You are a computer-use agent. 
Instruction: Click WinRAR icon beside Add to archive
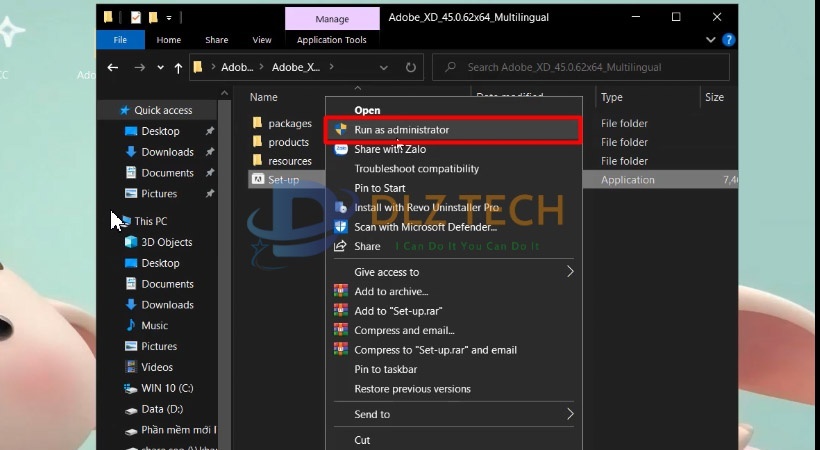point(341,291)
